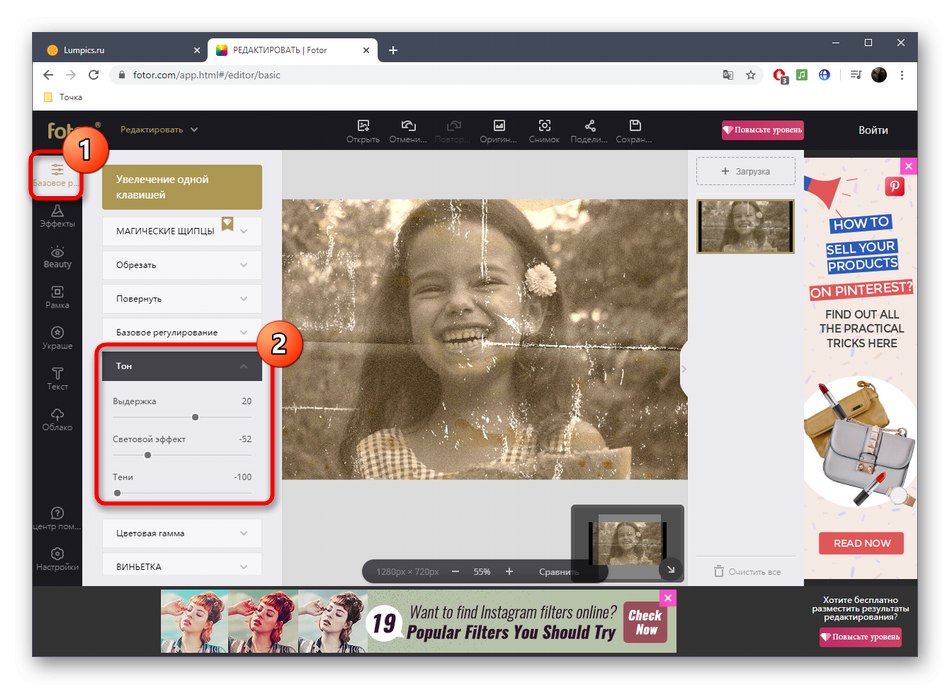
Task: Expand the Цветовая гамма section
Action: pos(182,533)
